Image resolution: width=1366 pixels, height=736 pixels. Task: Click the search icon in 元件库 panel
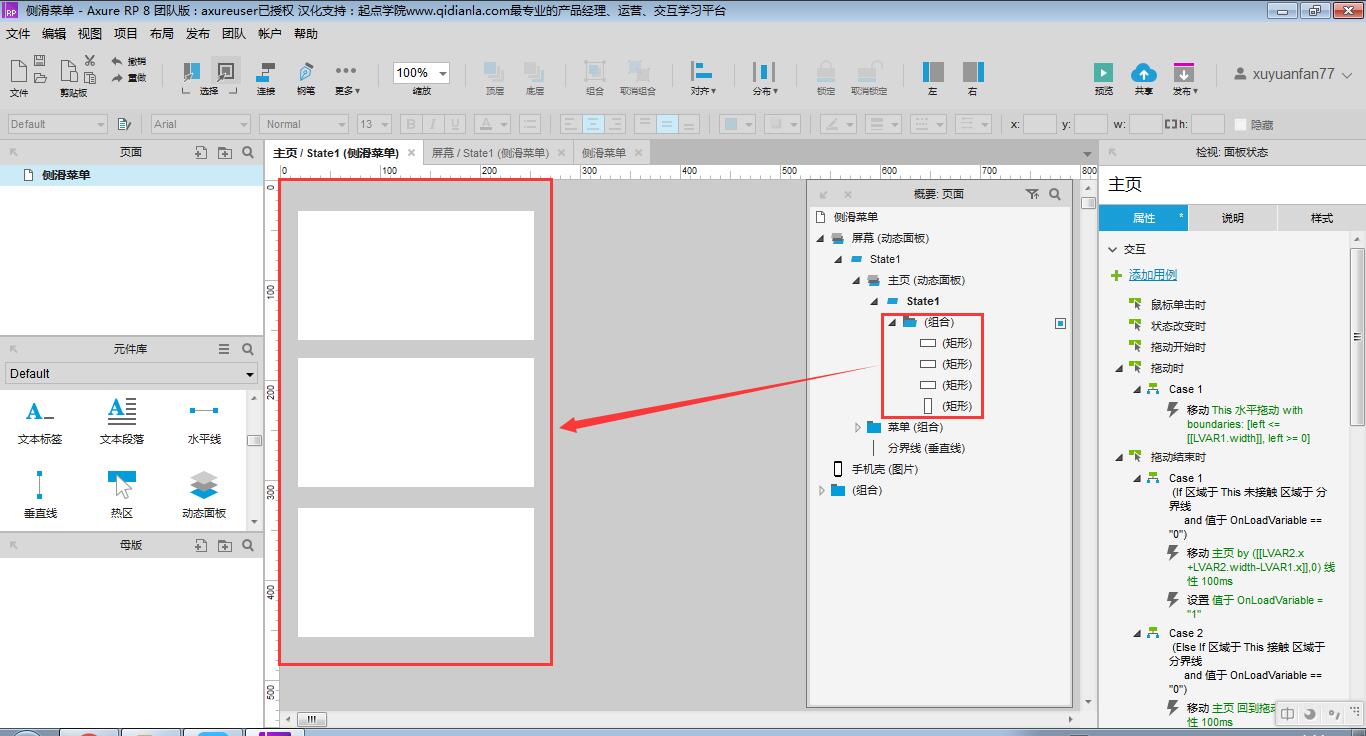tap(248, 349)
